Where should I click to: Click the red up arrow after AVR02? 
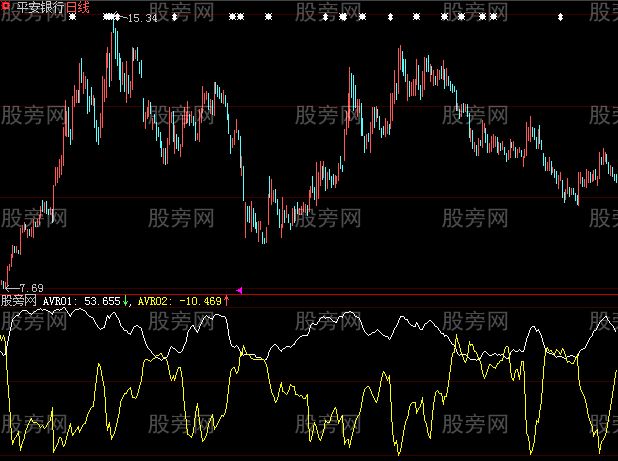(226, 299)
